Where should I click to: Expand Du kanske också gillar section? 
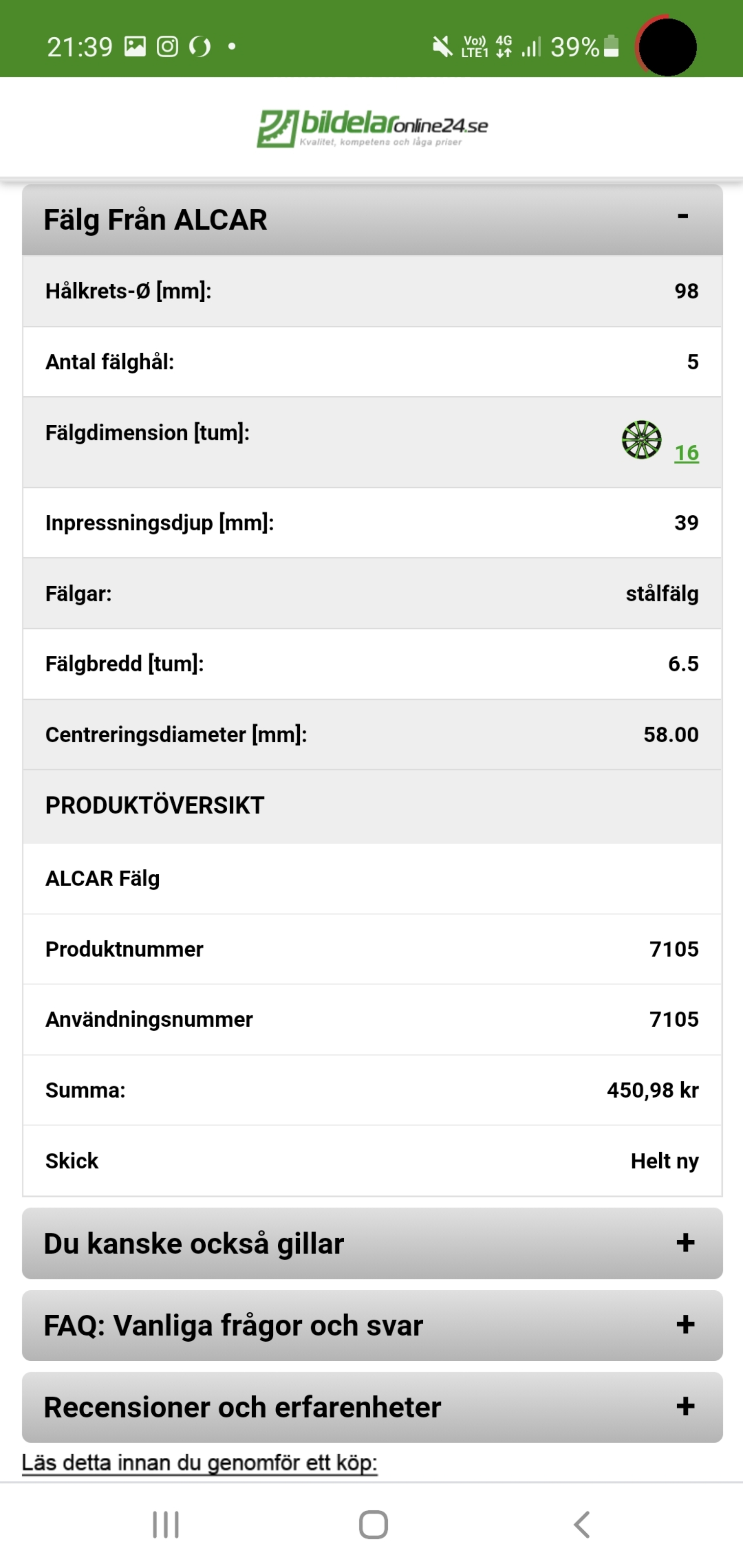coord(685,1243)
